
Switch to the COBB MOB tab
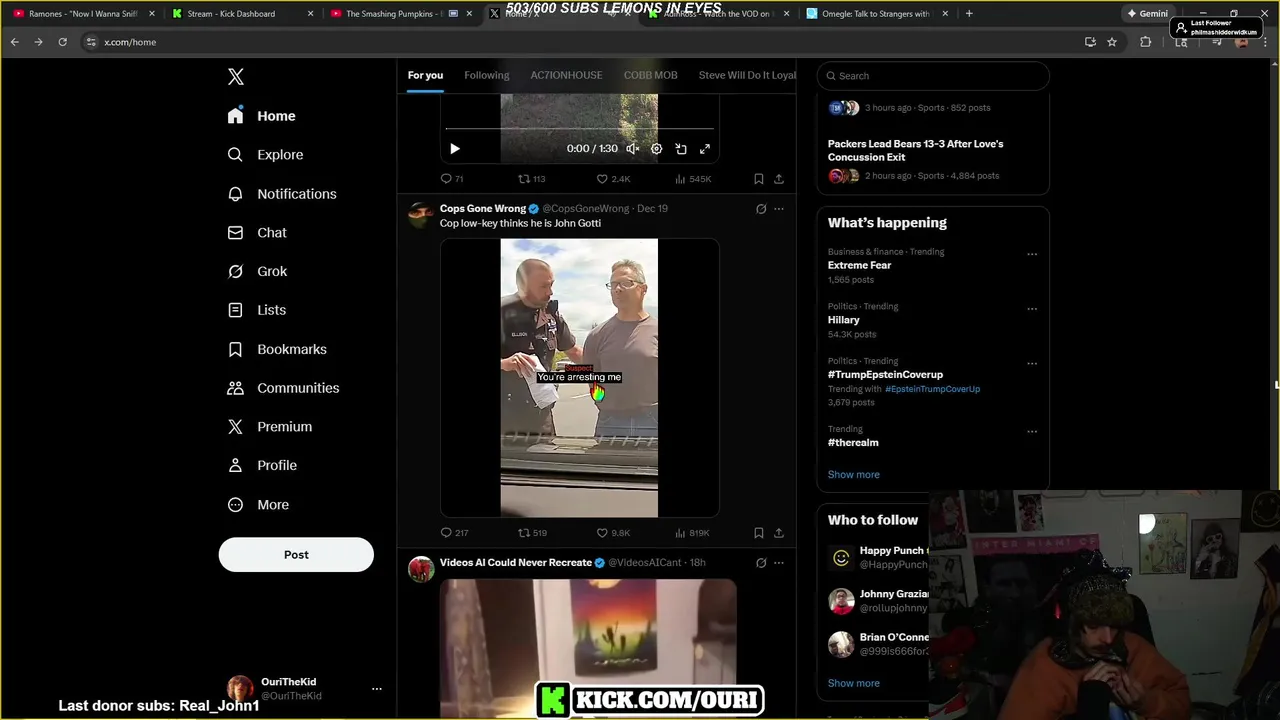pos(650,75)
